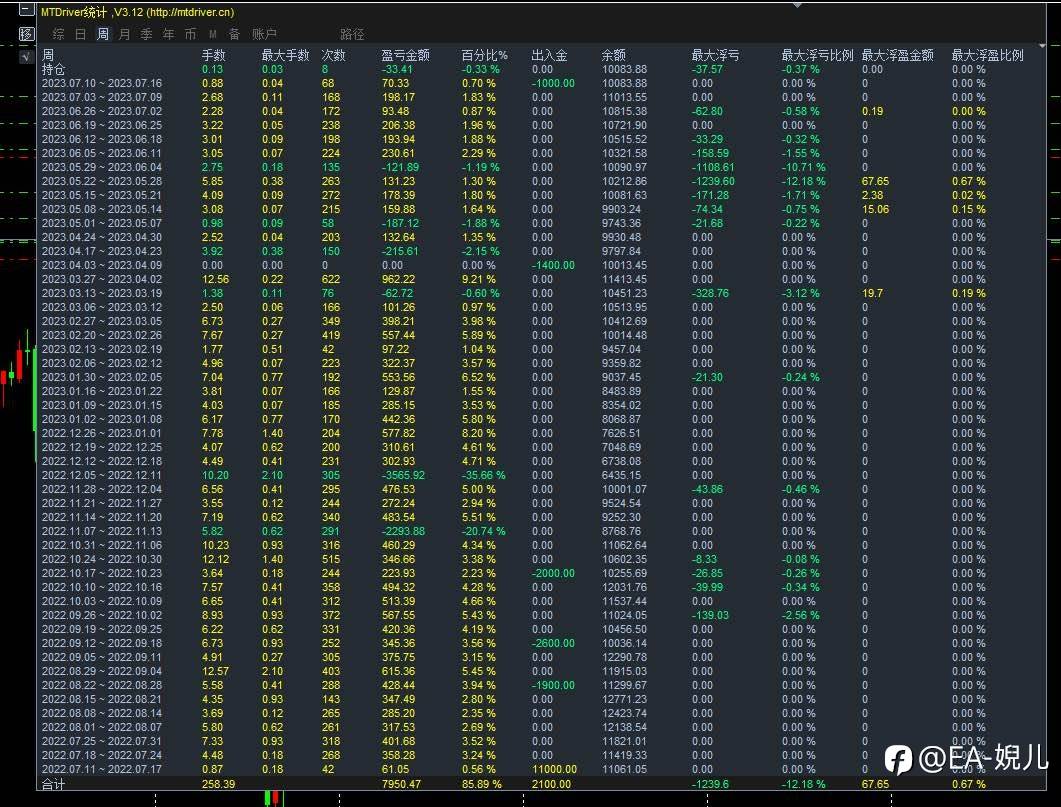Select the 周 weekly tab

click(x=102, y=34)
